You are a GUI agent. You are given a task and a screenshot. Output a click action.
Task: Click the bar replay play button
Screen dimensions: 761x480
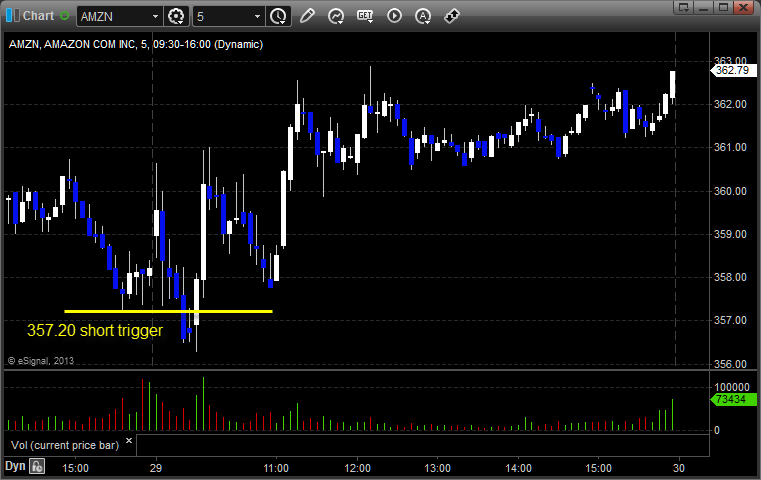(394, 16)
